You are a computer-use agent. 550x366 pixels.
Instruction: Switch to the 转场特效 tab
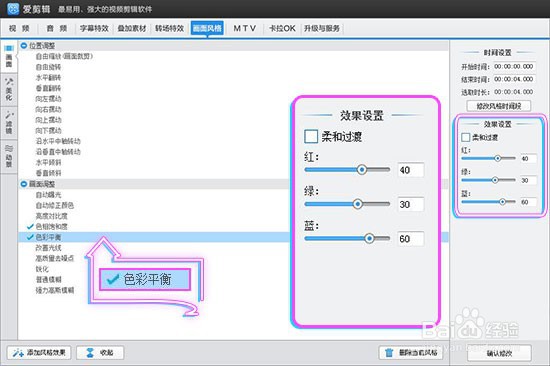(x=169, y=28)
